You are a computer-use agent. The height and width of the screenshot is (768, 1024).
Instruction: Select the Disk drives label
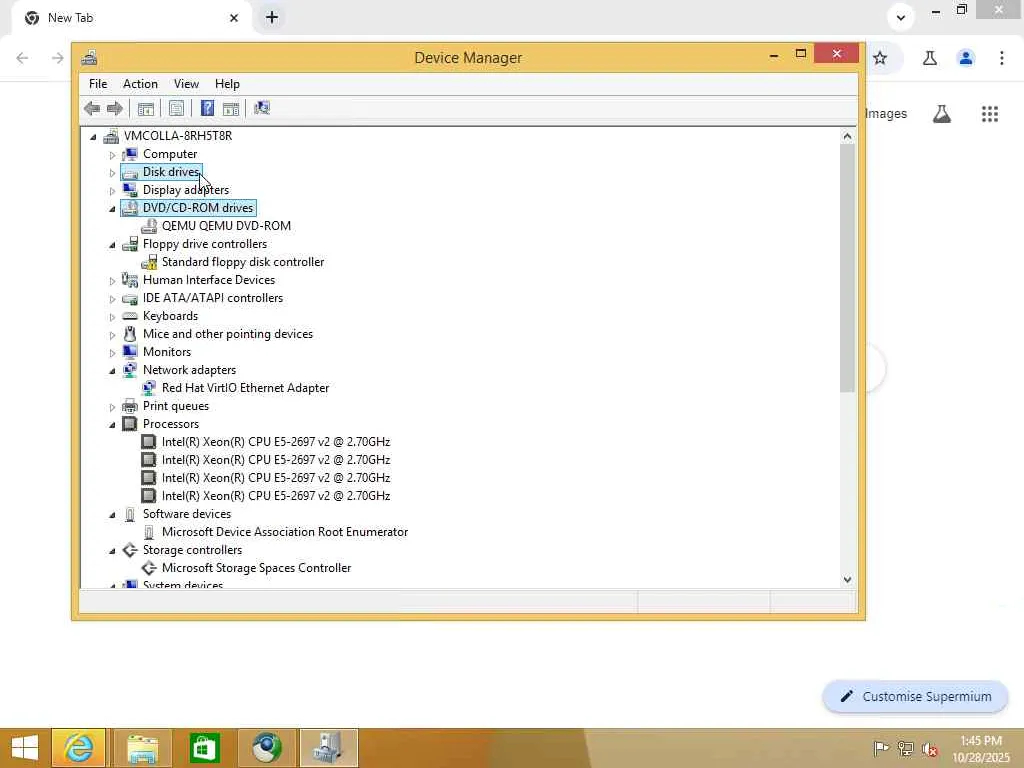[171, 172]
